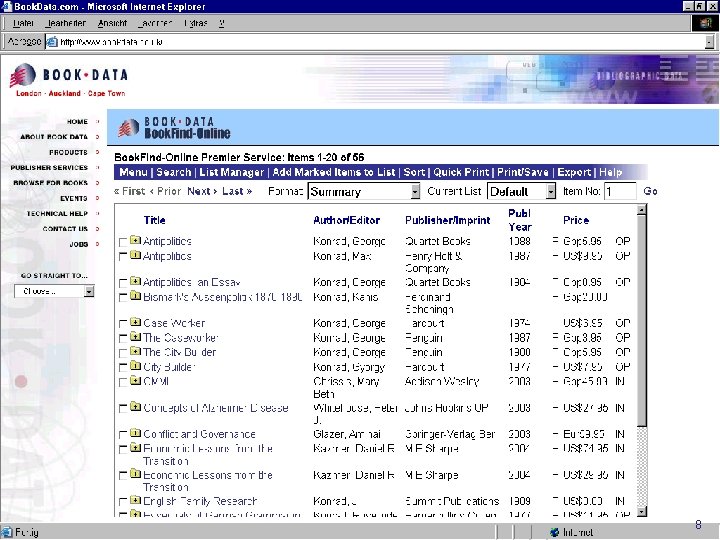The image size is (720, 540).
Task: Check box for Concepts of Alzheimer Disease
Action: coord(123,408)
